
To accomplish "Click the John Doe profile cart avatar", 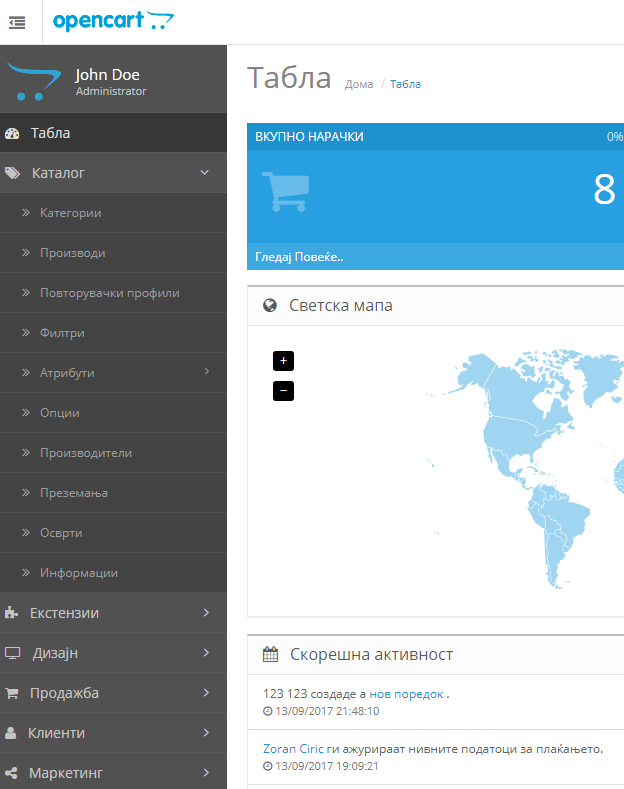I will pyautogui.click(x=34, y=82).
